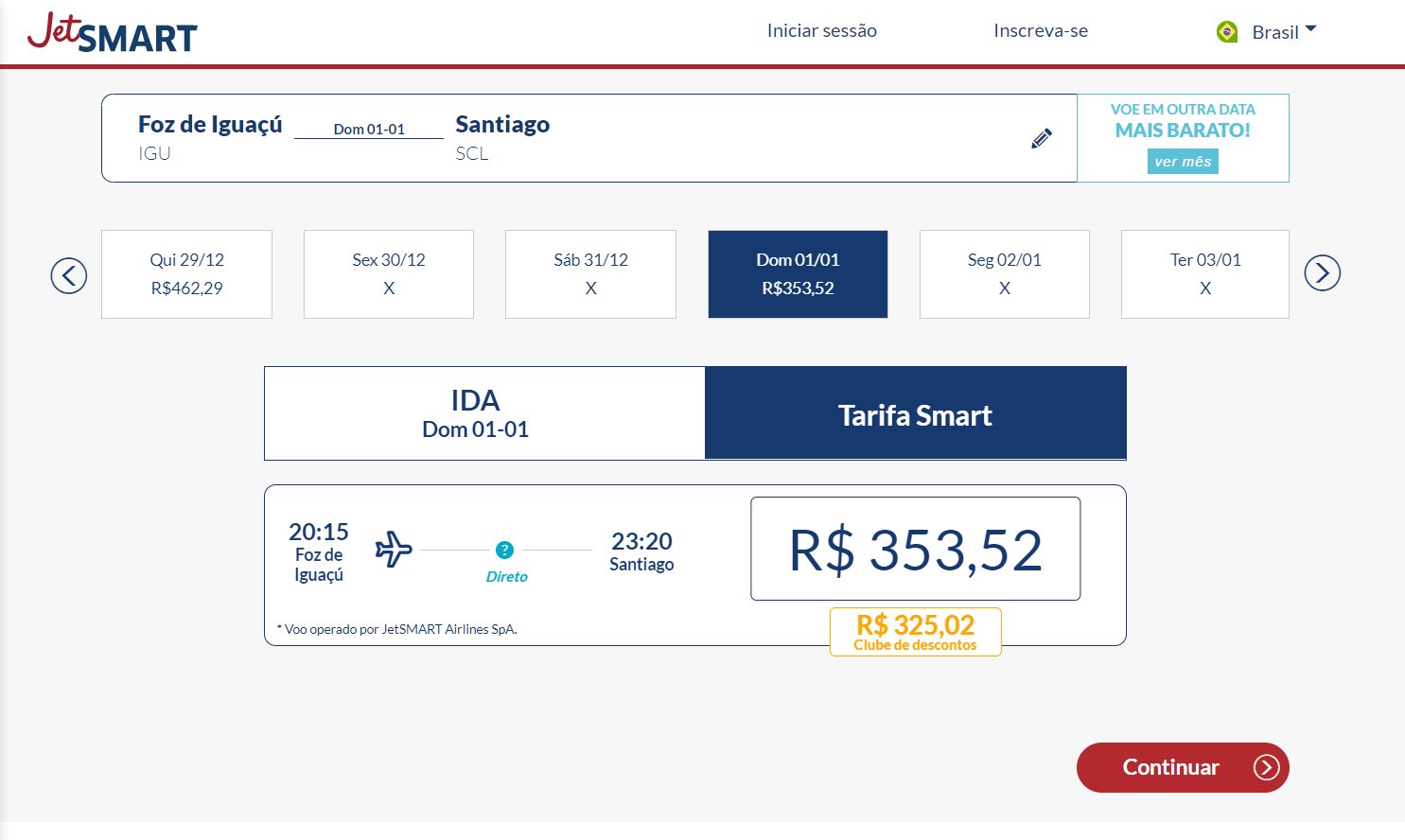This screenshot has width=1405, height=840.
Task: Open Iniciar sessão link
Action: coord(821,31)
